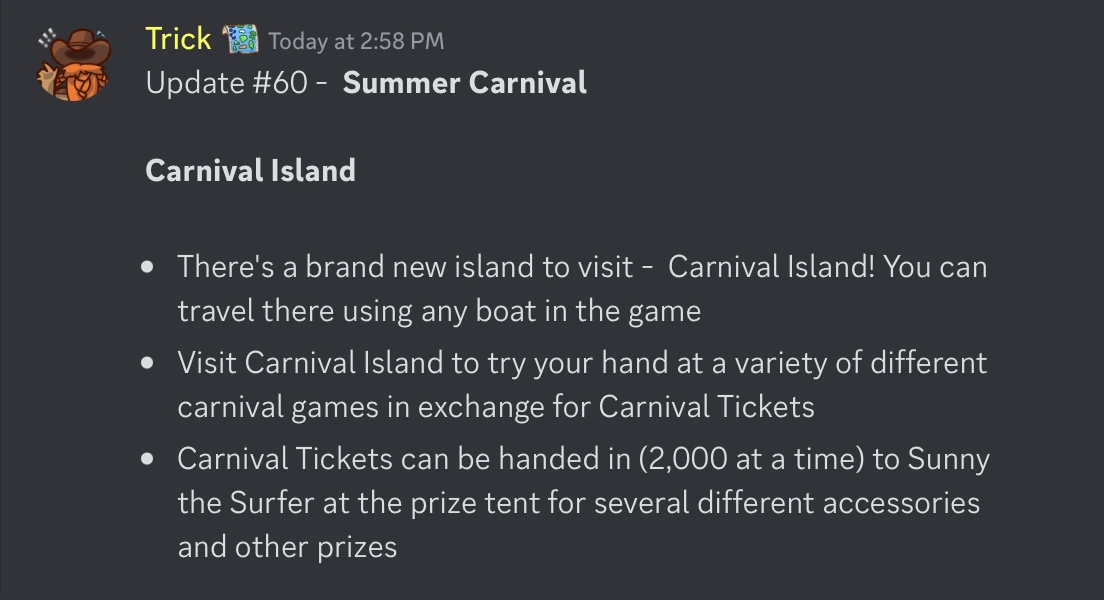Open the profile icon of the message author

pos(73,60)
